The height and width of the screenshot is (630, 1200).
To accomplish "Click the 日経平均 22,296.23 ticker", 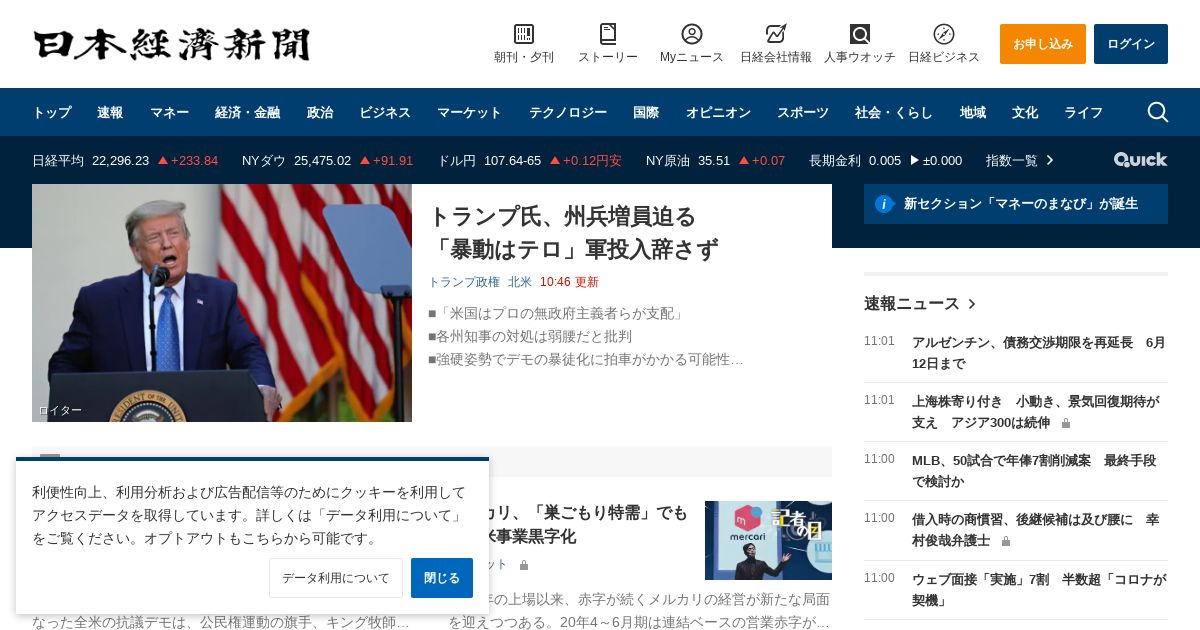I will [125, 160].
